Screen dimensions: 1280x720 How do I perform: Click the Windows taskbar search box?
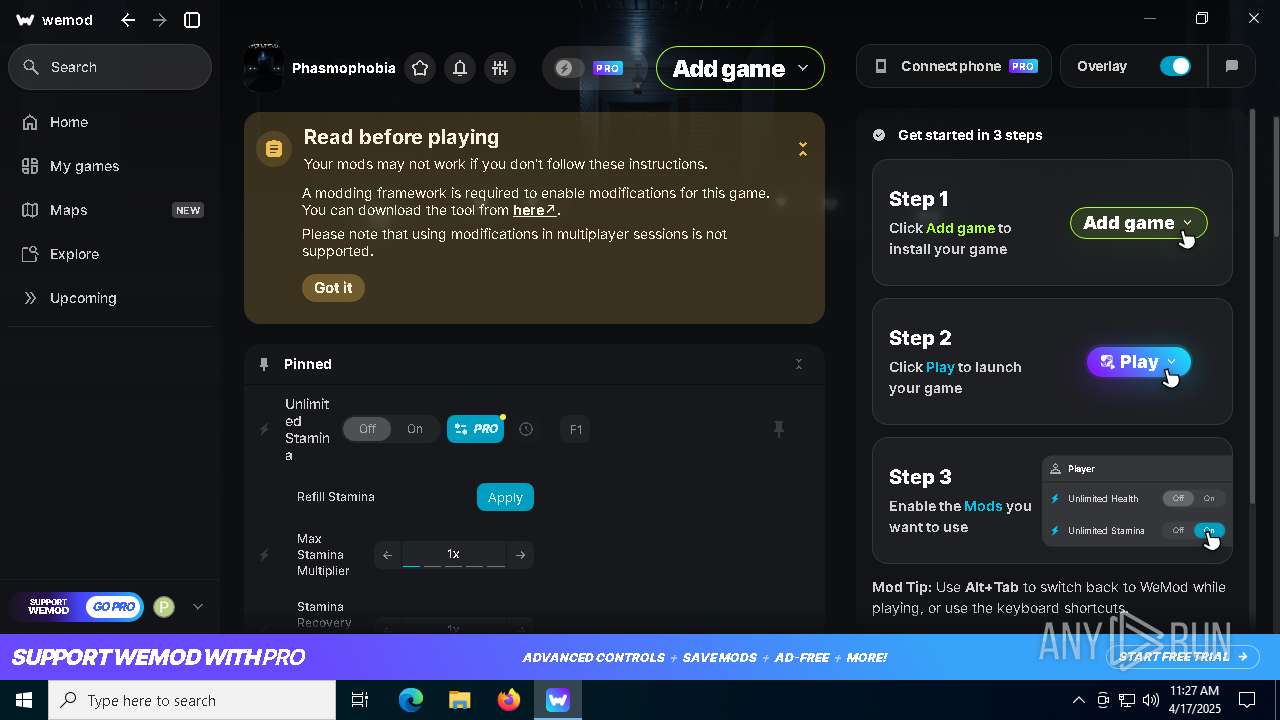192,700
